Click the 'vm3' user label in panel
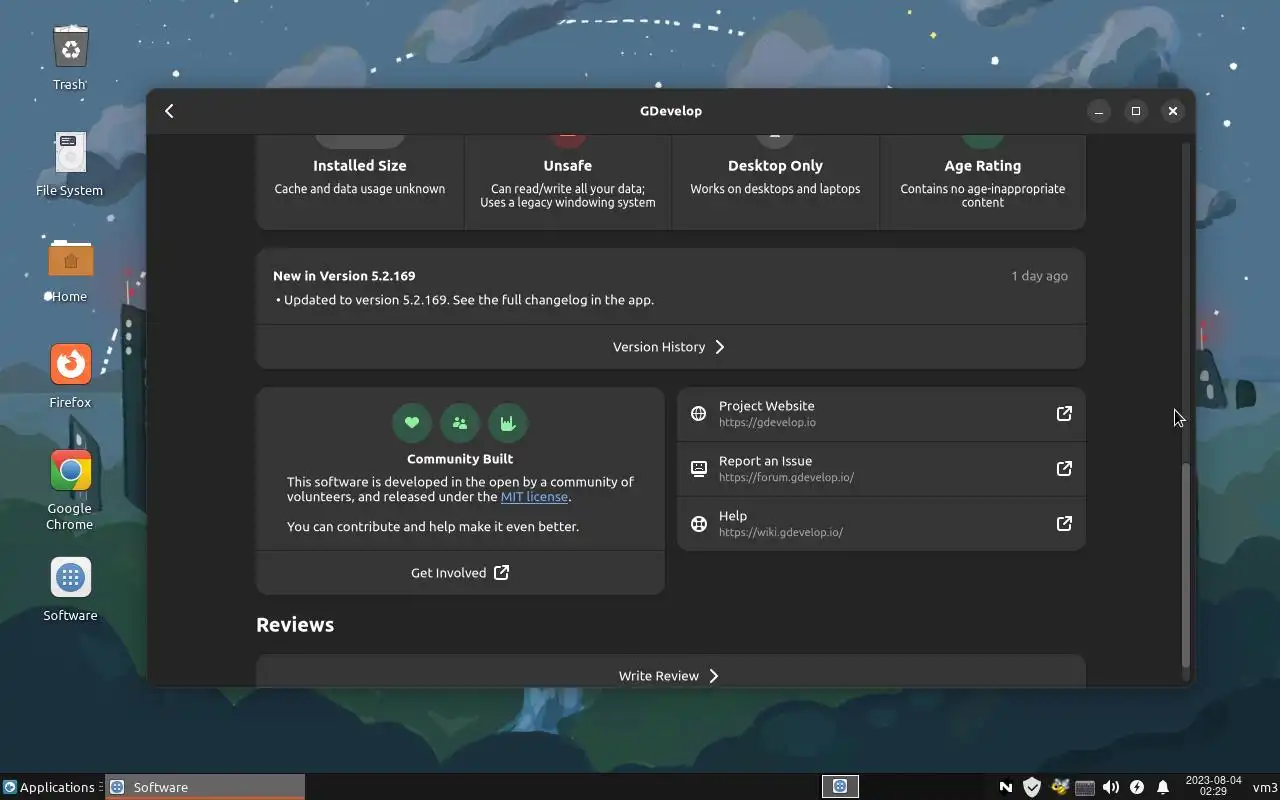Image resolution: width=1280 pixels, height=800 pixels. coord(1264,788)
